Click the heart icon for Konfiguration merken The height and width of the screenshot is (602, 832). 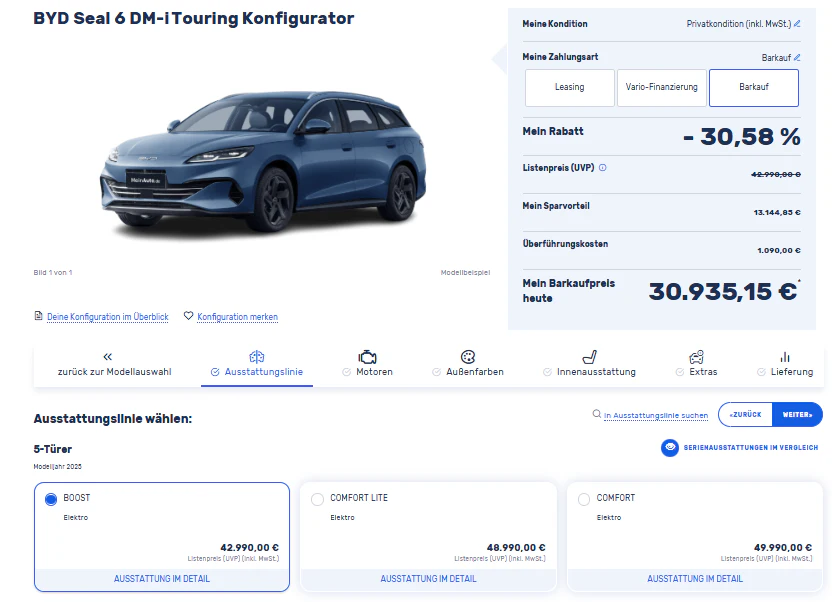click(188, 316)
